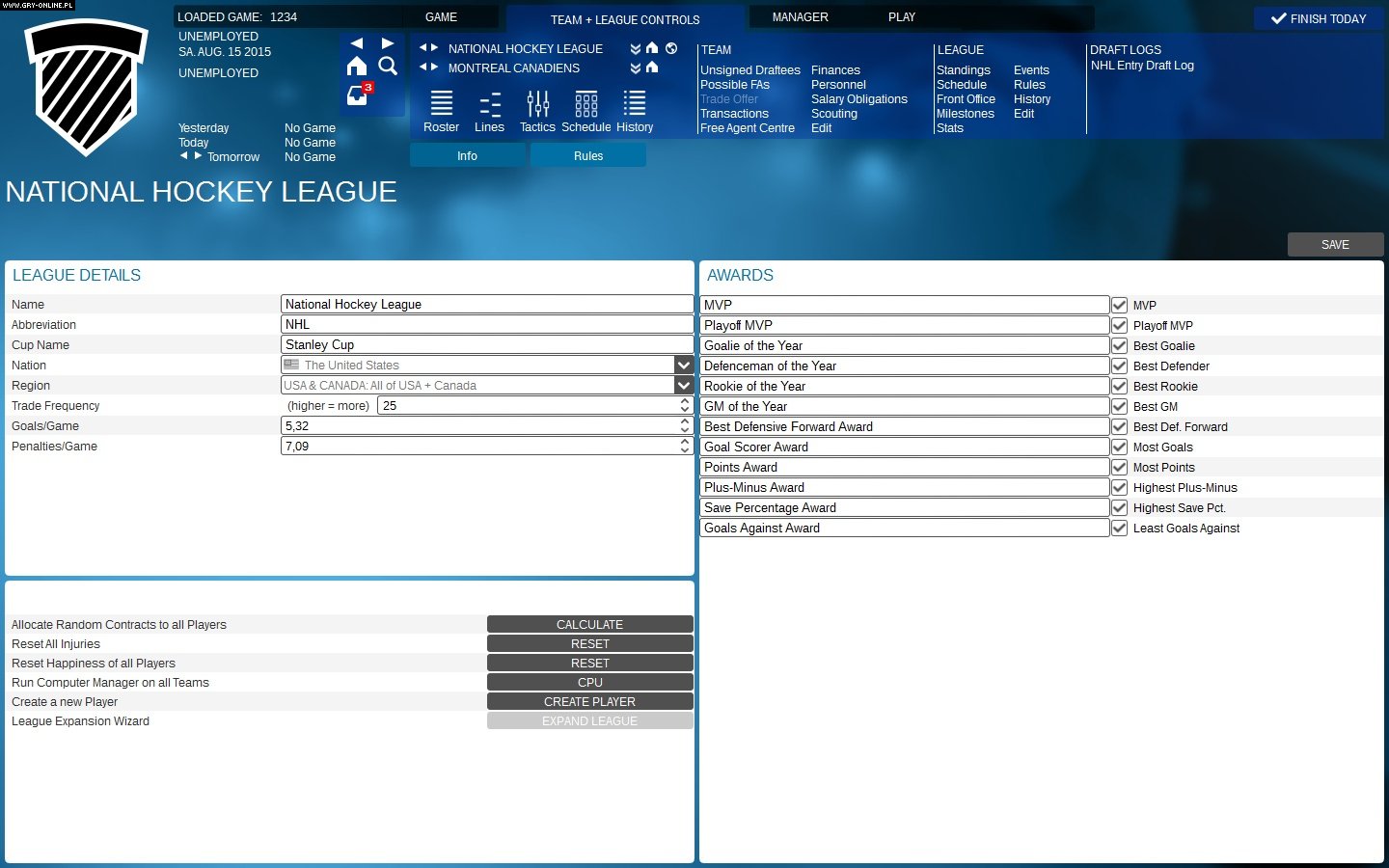This screenshot has height=868, width=1389.
Task: Click the home icon next to National Hockey League
Action: pyautogui.click(x=652, y=48)
